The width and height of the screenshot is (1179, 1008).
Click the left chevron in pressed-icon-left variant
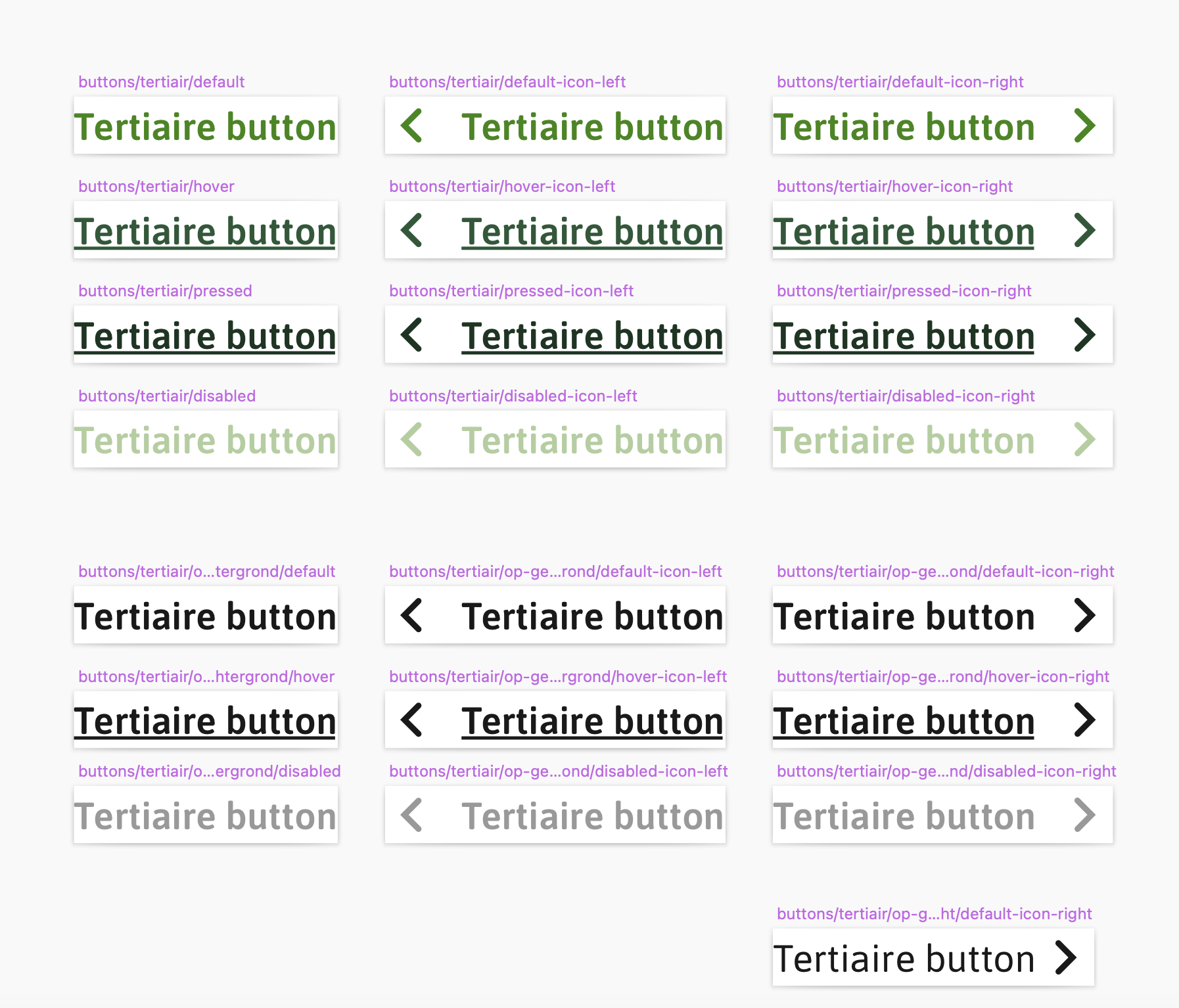[x=411, y=334]
